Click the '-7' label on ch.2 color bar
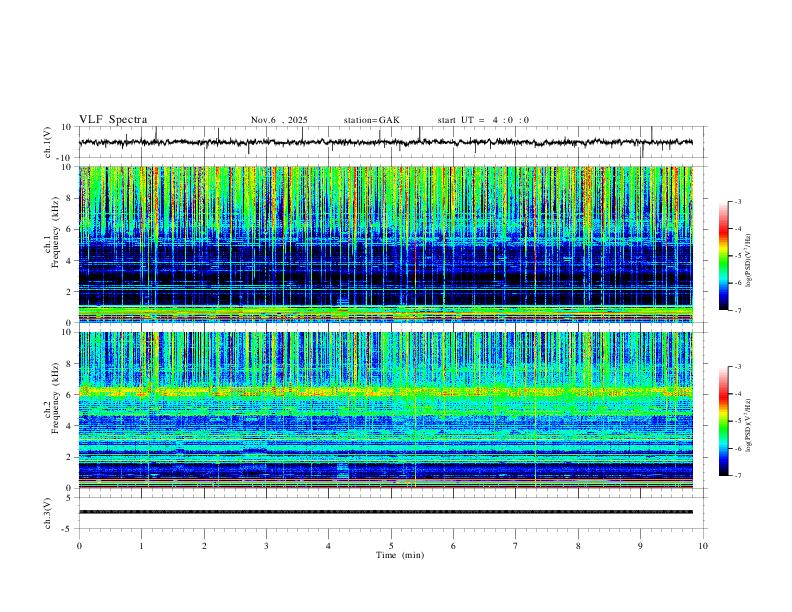This screenshot has height=612, width=792. 738,476
